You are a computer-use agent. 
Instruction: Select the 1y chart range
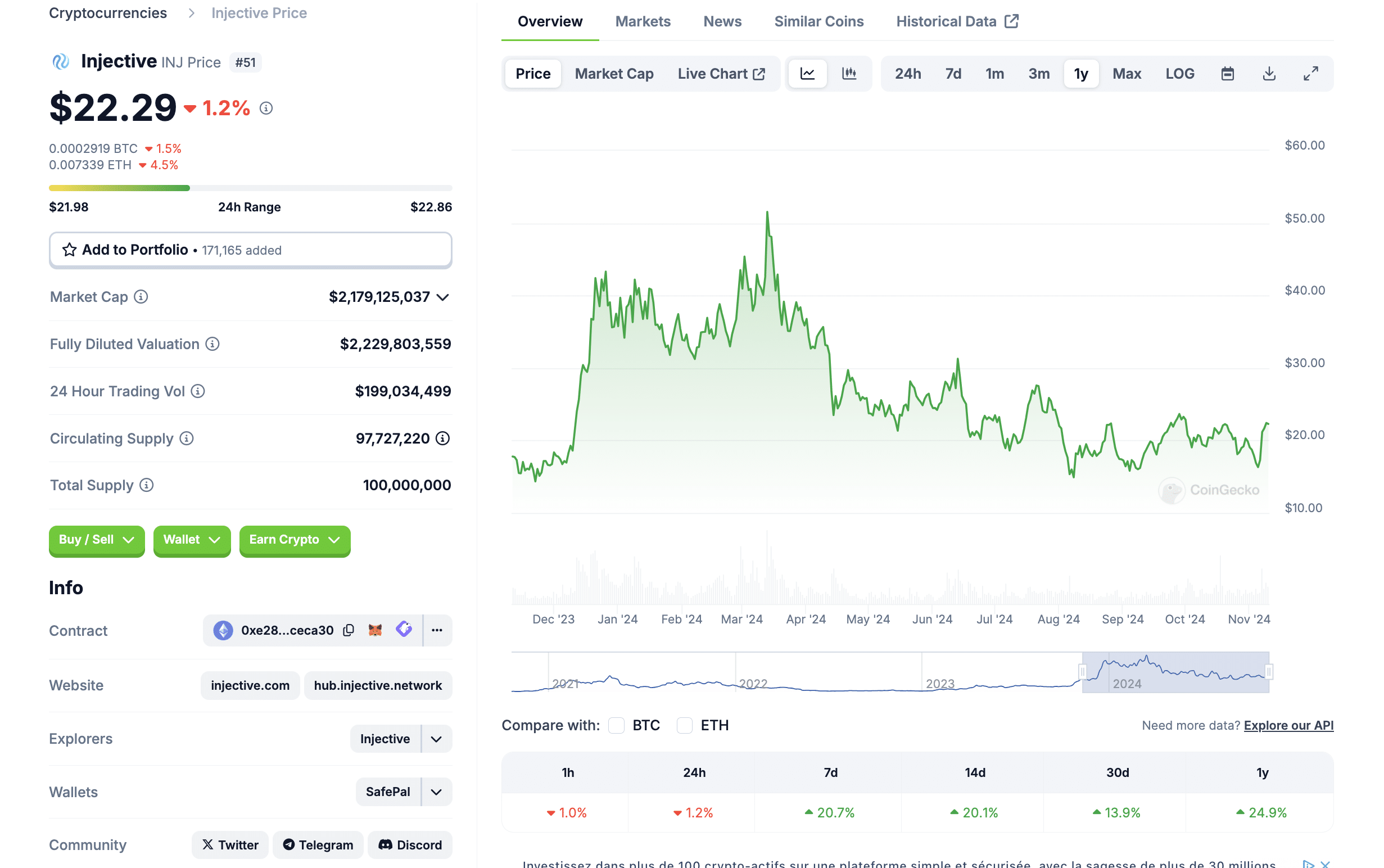point(1082,74)
